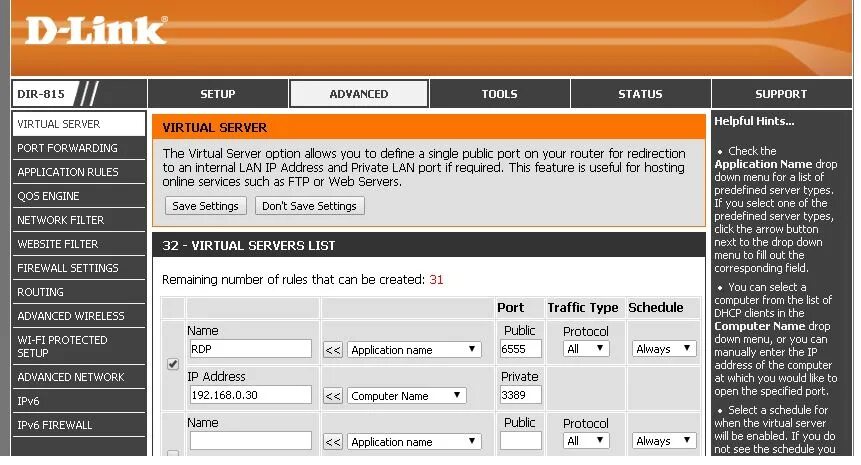Screen dimensions: 861x465
Task: Click the remaining rules count 31
Action: [x=436, y=280]
